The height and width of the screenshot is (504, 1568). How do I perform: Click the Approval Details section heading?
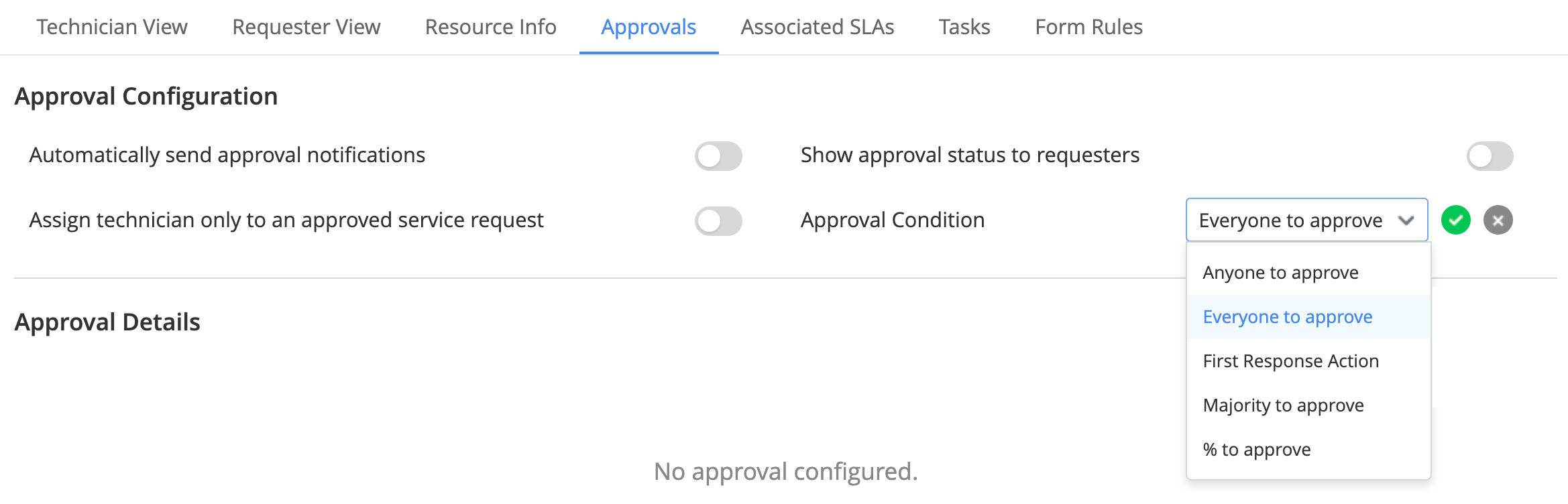click(107, 322)
